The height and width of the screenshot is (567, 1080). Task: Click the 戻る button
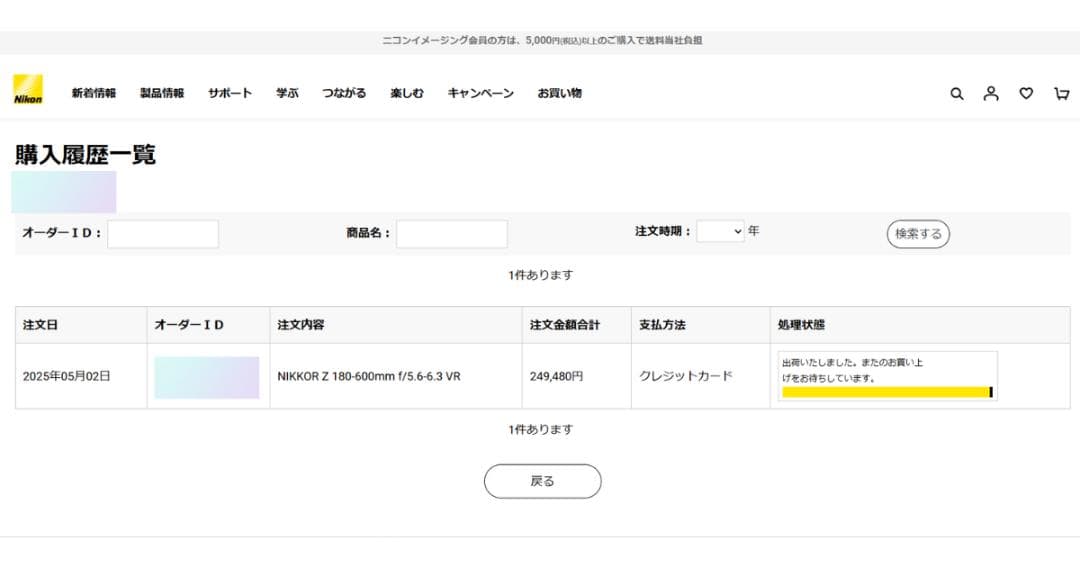(x=543, y=482)
